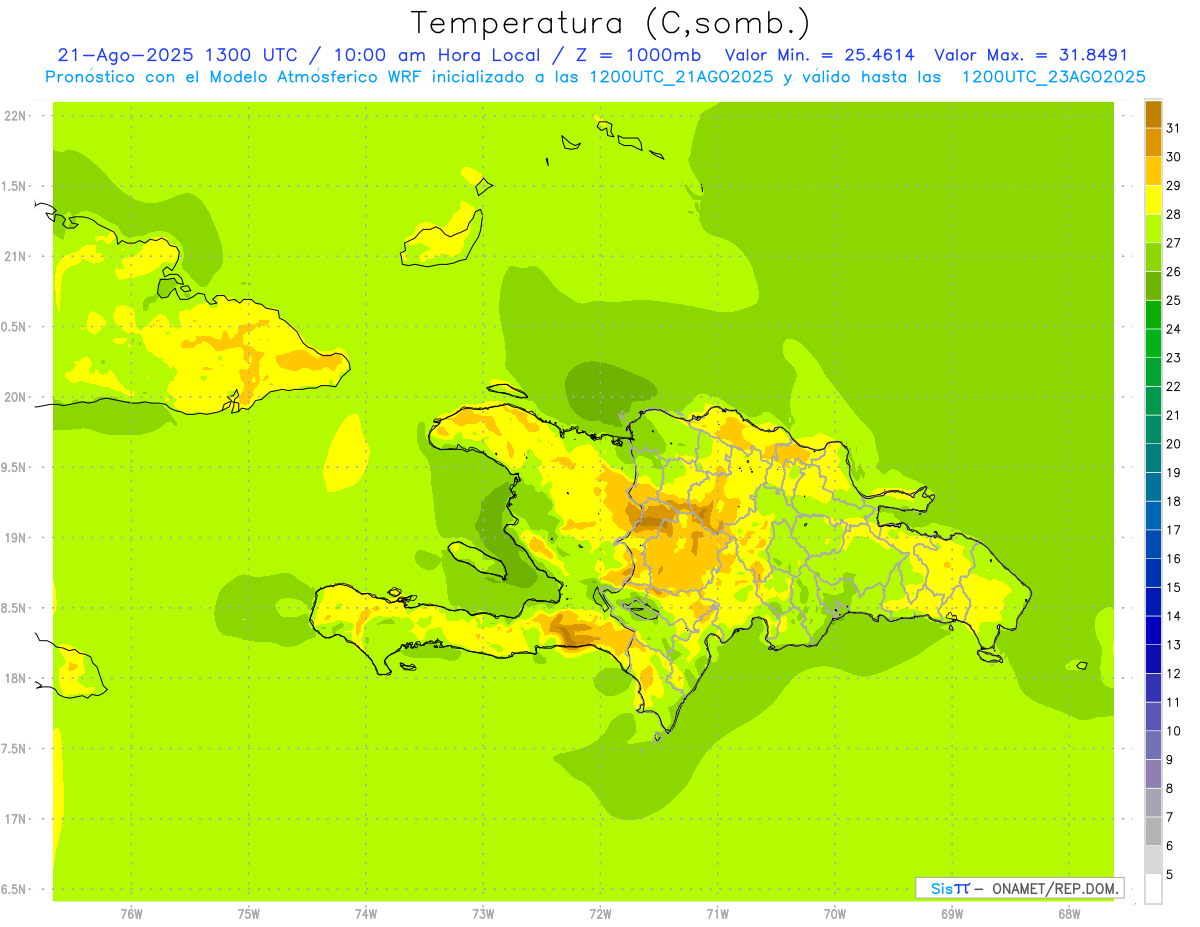Image resolution: width=1200 pixels, height=927 pixels.
Task: Click the gray swatch between 6 and 7
Action: point(1153,832)
